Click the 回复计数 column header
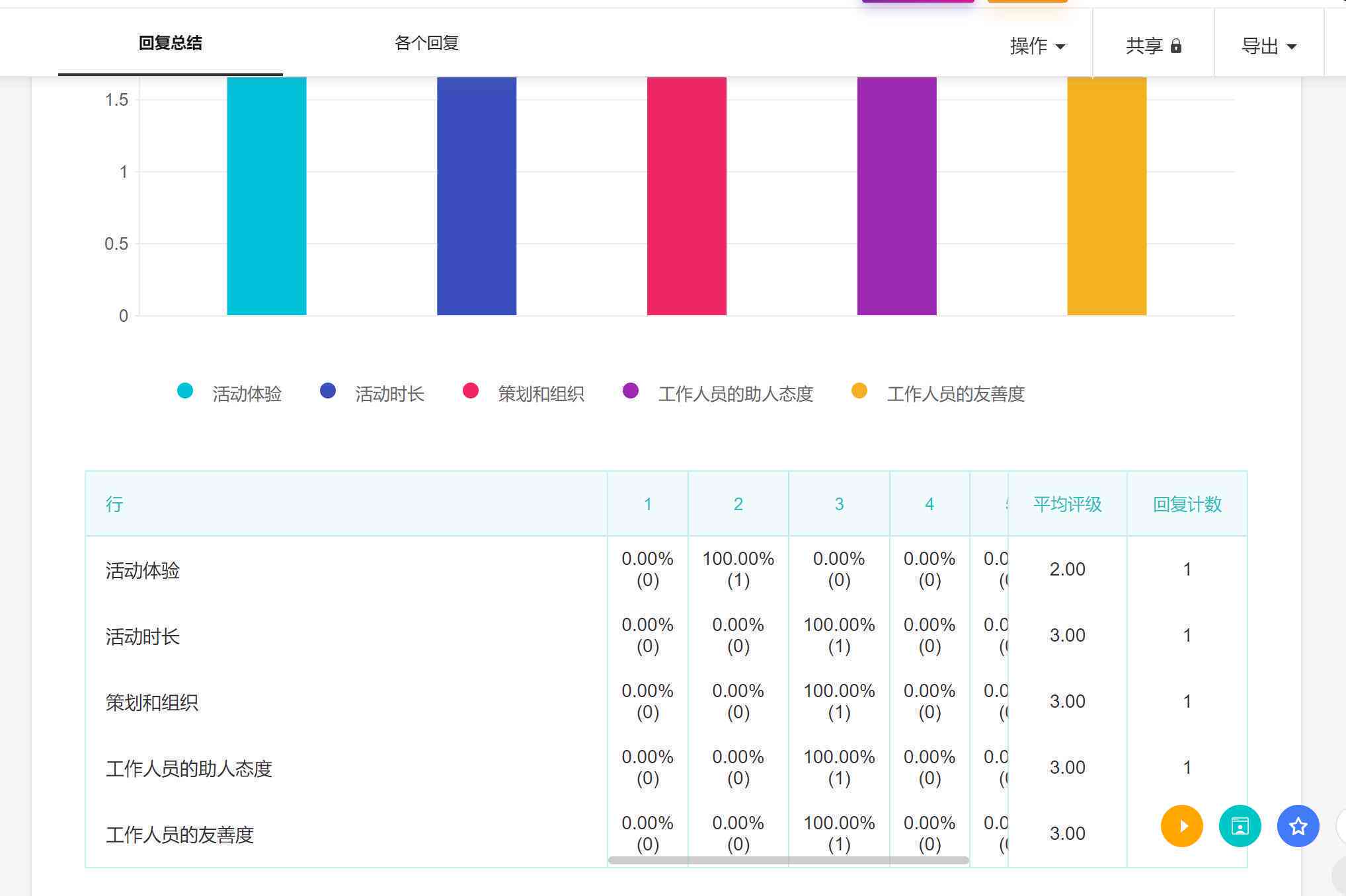 pyautogui.click(x=1187, y=504)
